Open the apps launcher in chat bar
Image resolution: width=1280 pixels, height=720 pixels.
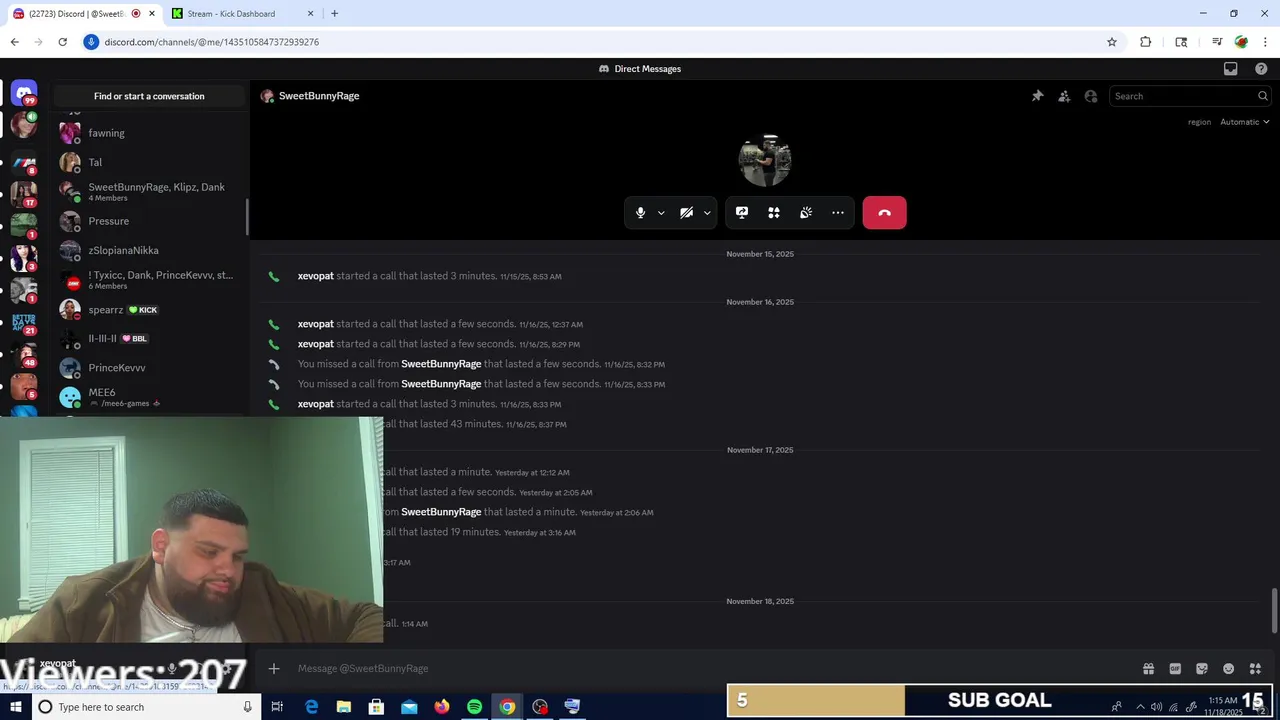[x=1255, y=669]
